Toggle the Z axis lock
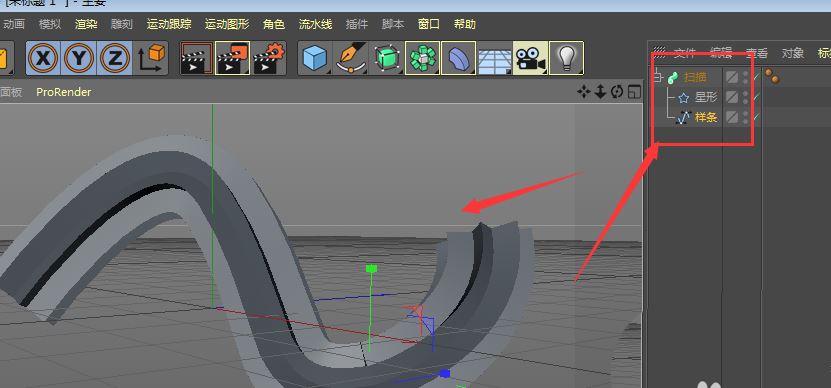 click(114, 58)
